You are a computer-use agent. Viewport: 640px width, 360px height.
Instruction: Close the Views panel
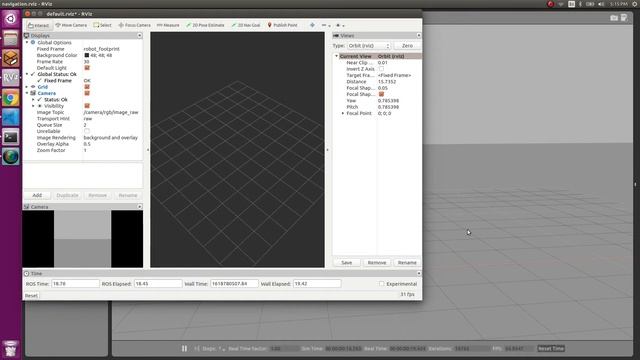coord(419,36)
